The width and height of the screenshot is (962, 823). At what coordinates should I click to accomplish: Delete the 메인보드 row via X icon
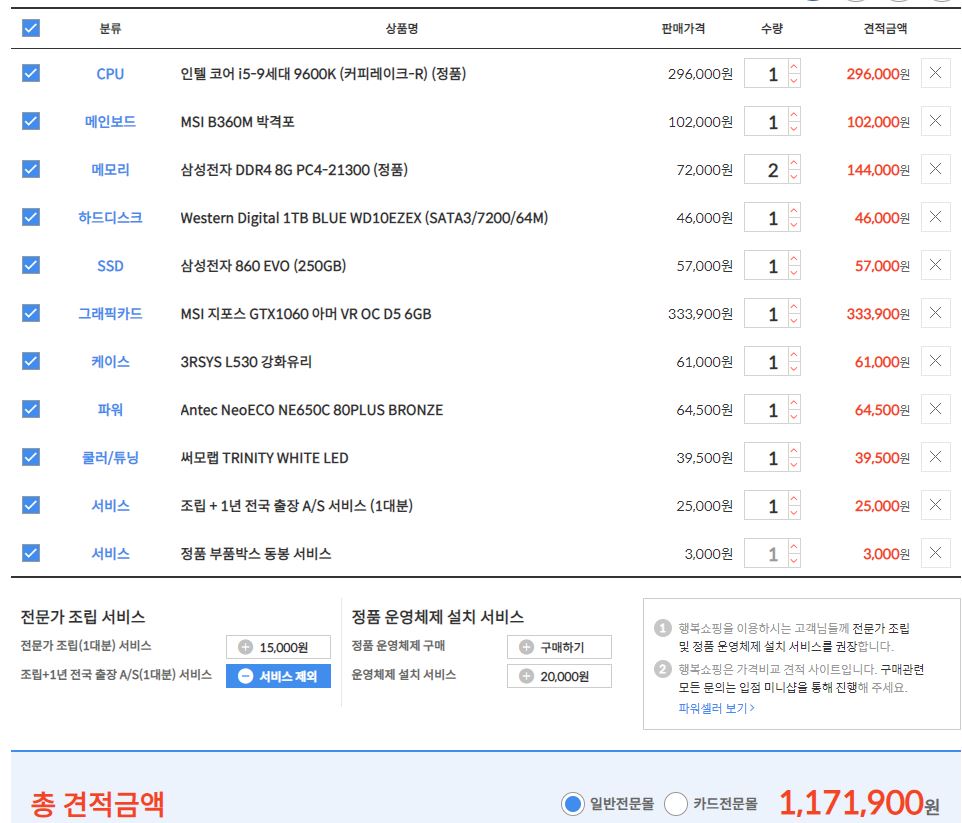[935, 121]
